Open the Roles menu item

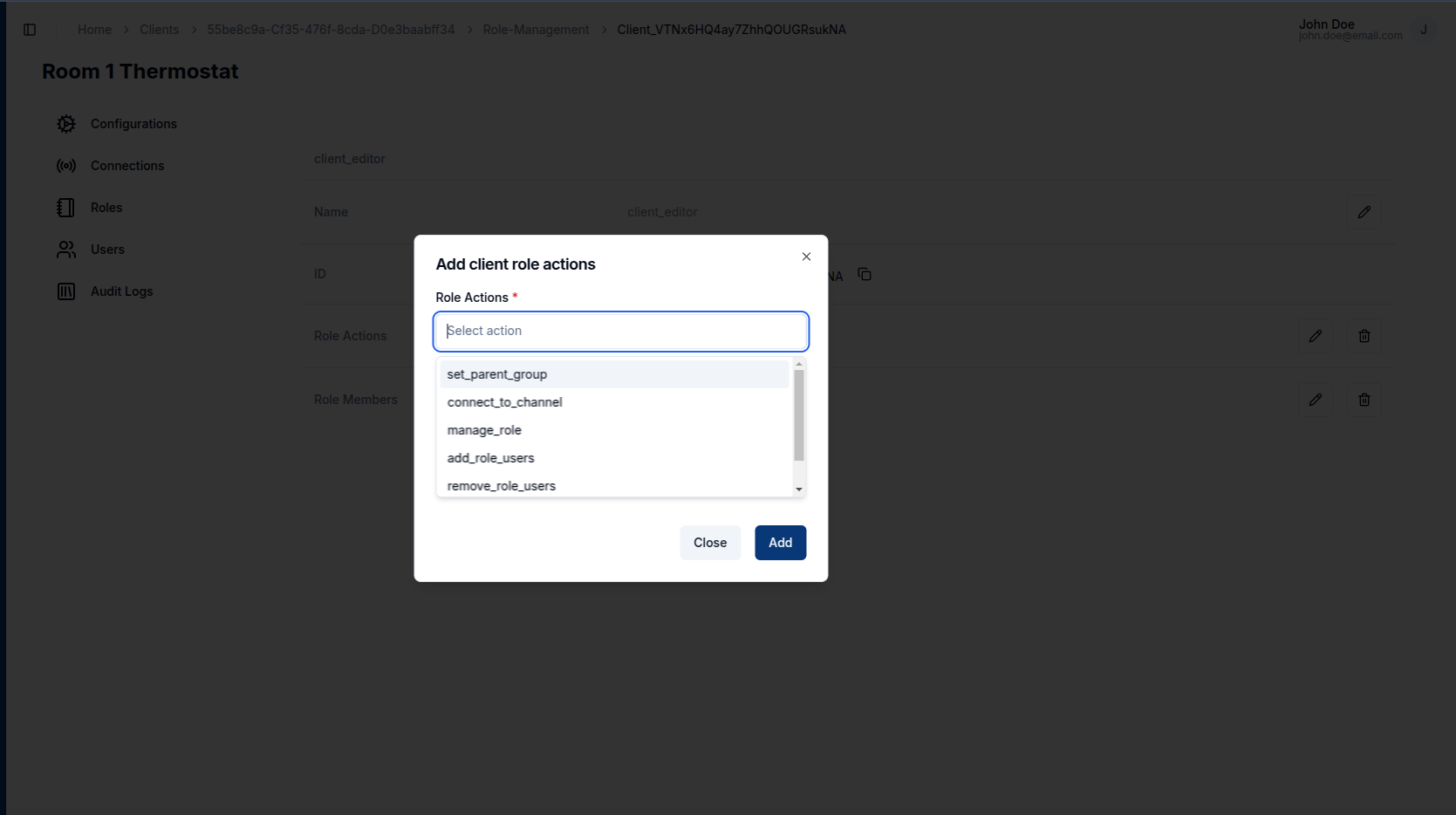(106, 208)
